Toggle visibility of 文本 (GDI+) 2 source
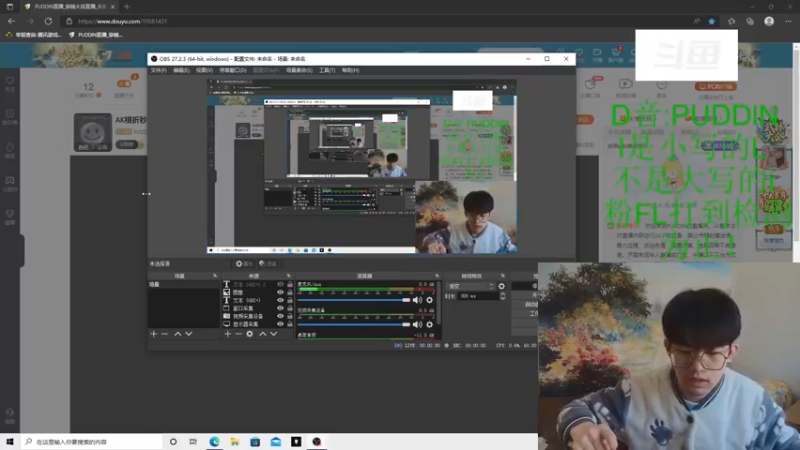Screen dimensions: 800x450 pyautogui.click(x=280, y=284)
